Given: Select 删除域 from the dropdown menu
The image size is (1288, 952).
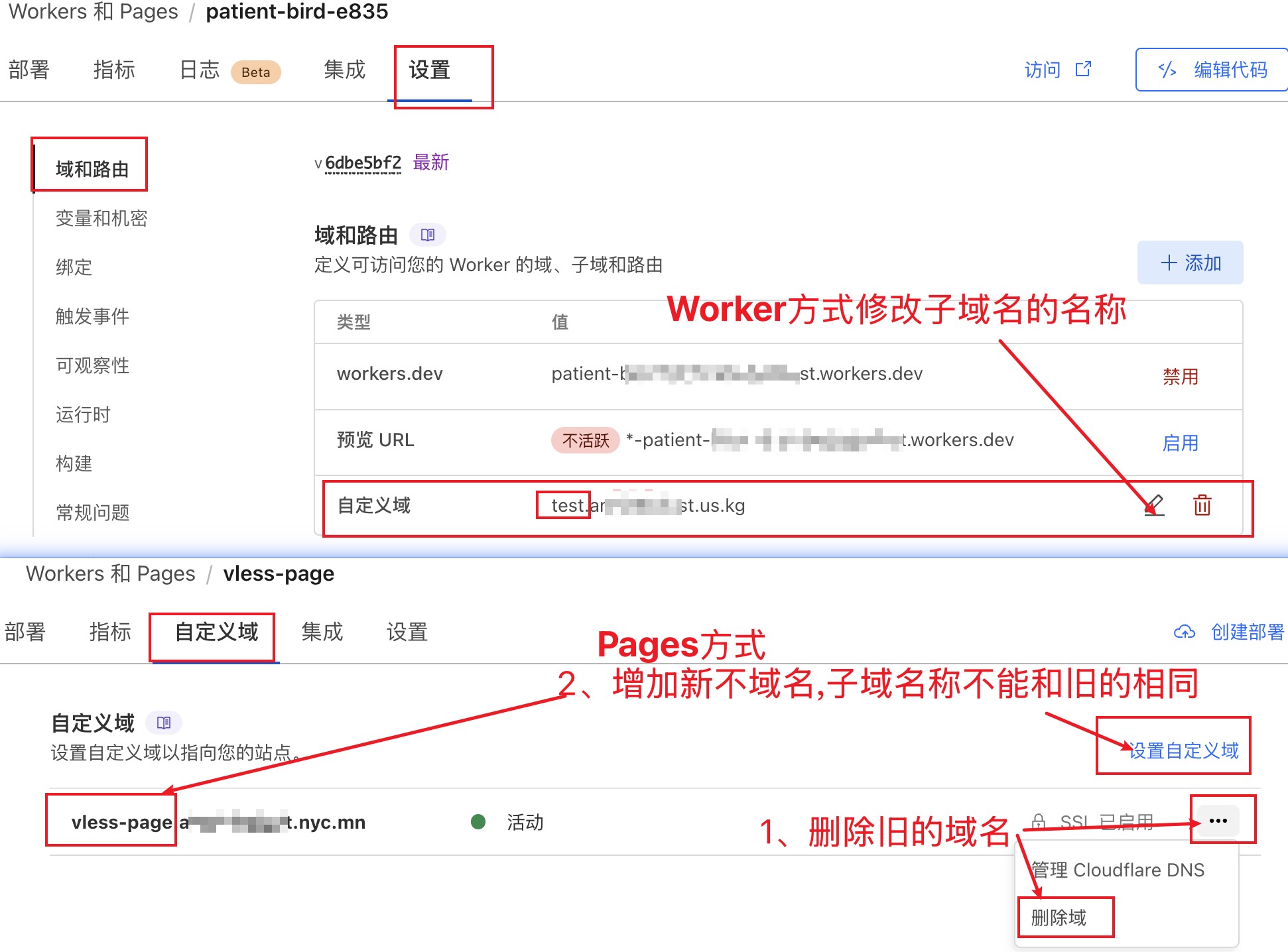Looking at the screenshot, I should (1059, 918).
